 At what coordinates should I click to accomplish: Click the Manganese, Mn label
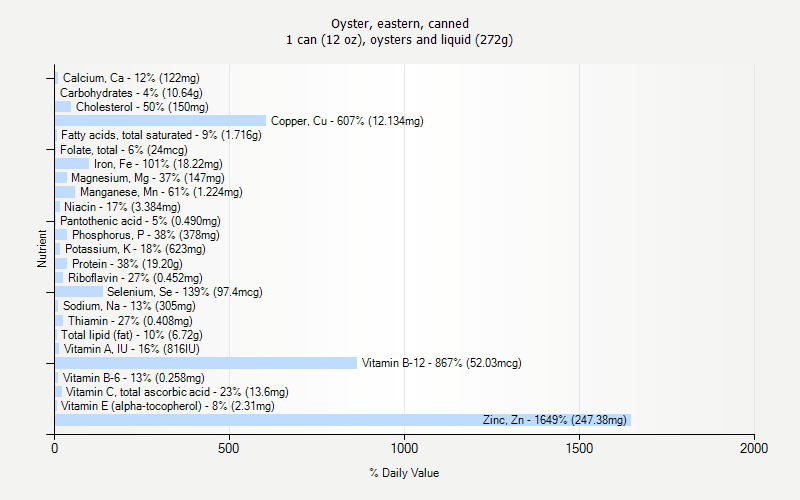161,192
